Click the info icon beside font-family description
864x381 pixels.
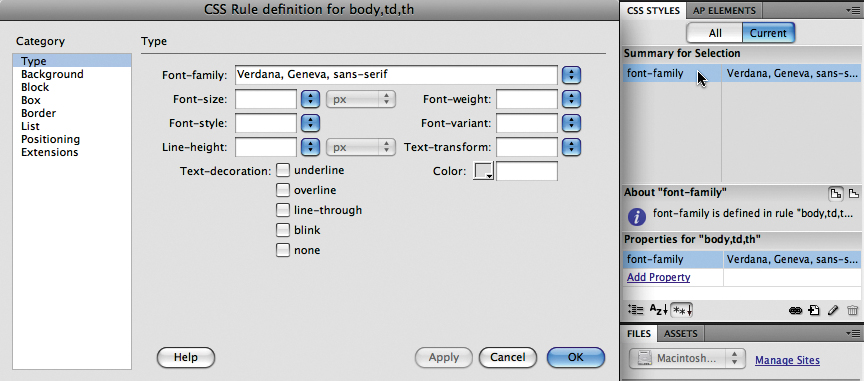coord(637,217)
